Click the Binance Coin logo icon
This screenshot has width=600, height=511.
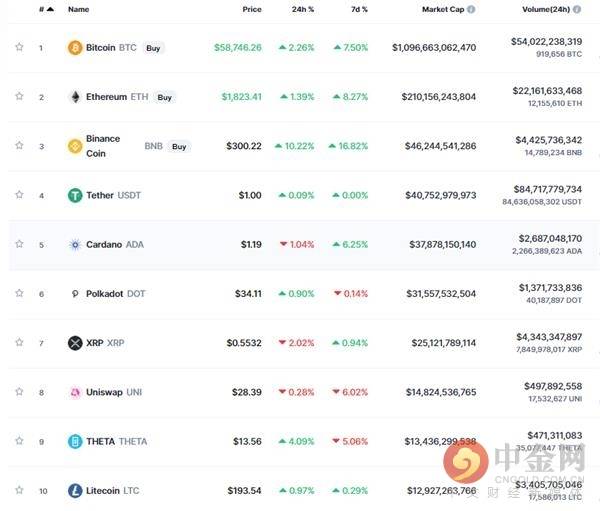tap(75, 146)
